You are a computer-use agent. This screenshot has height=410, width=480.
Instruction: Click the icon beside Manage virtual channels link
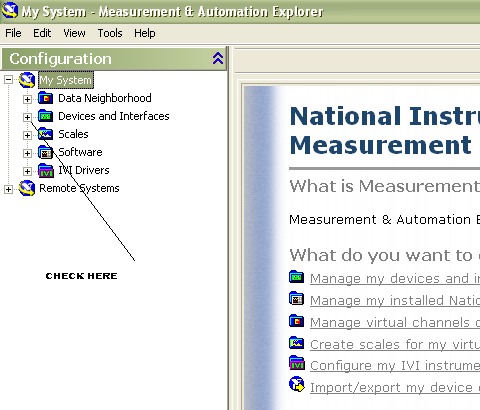(x=297, y=321)
